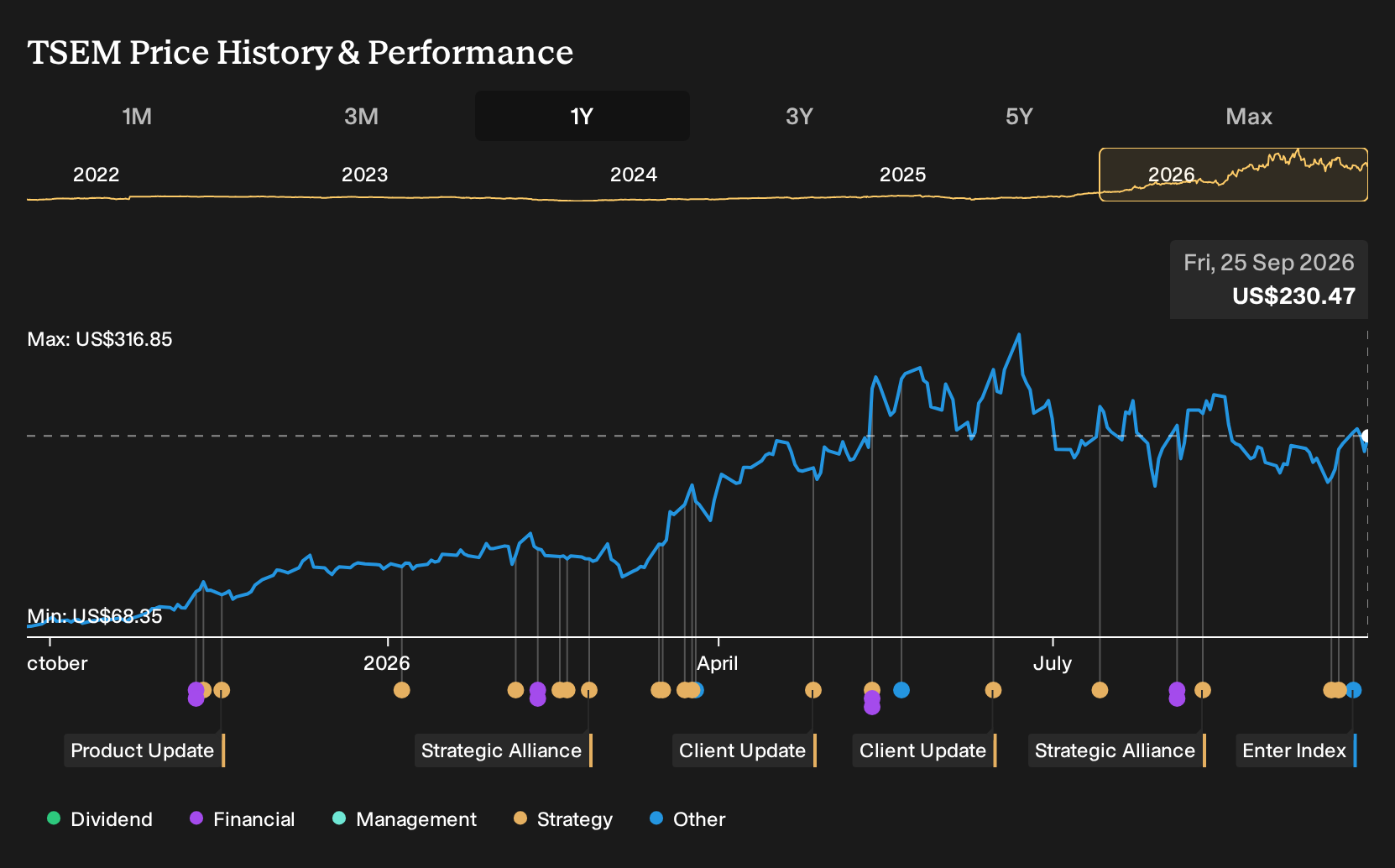Open the leftmost Strategic Alliance event label

point(504,750)
